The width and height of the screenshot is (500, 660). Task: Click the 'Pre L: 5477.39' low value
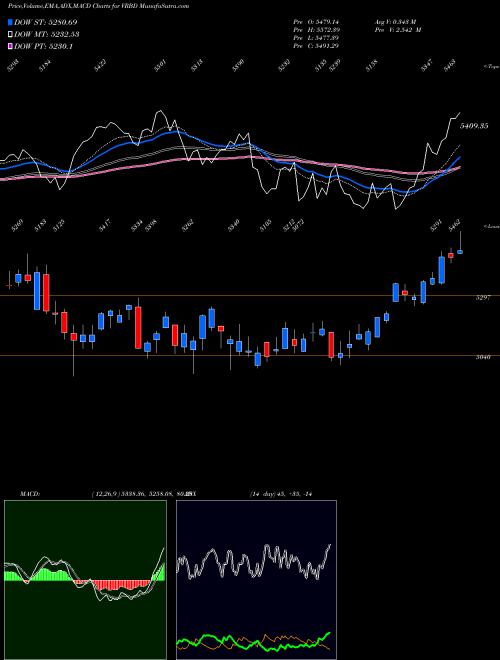coord(316,38)
